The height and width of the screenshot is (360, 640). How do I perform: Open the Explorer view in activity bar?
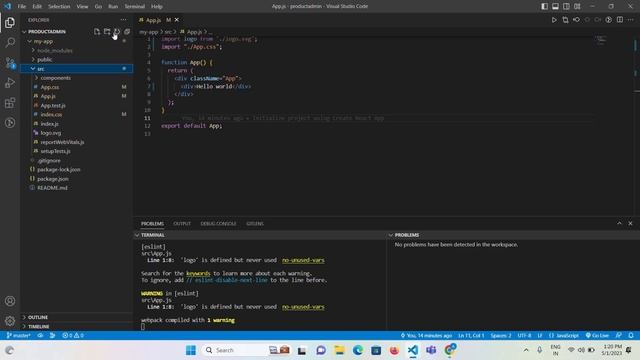pos(10,22)
